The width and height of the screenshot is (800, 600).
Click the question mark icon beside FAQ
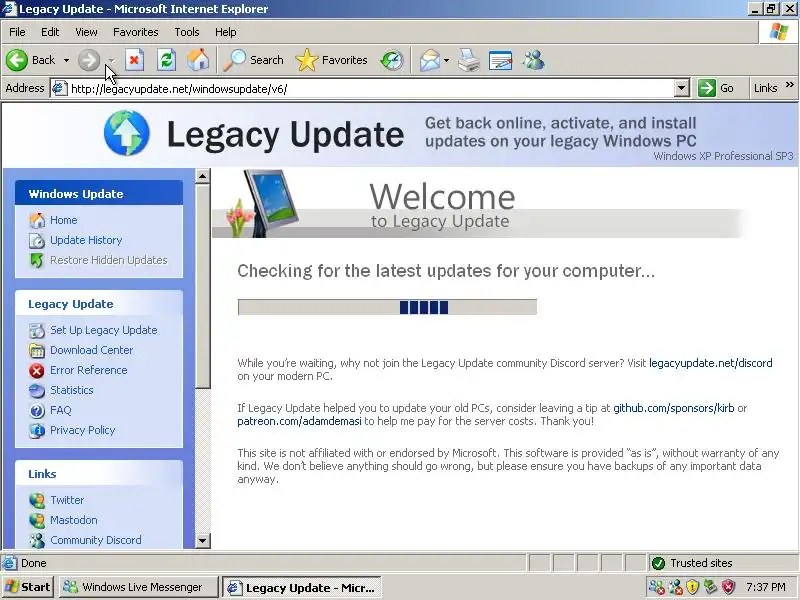pyautogui.click(x=37, y=411)
